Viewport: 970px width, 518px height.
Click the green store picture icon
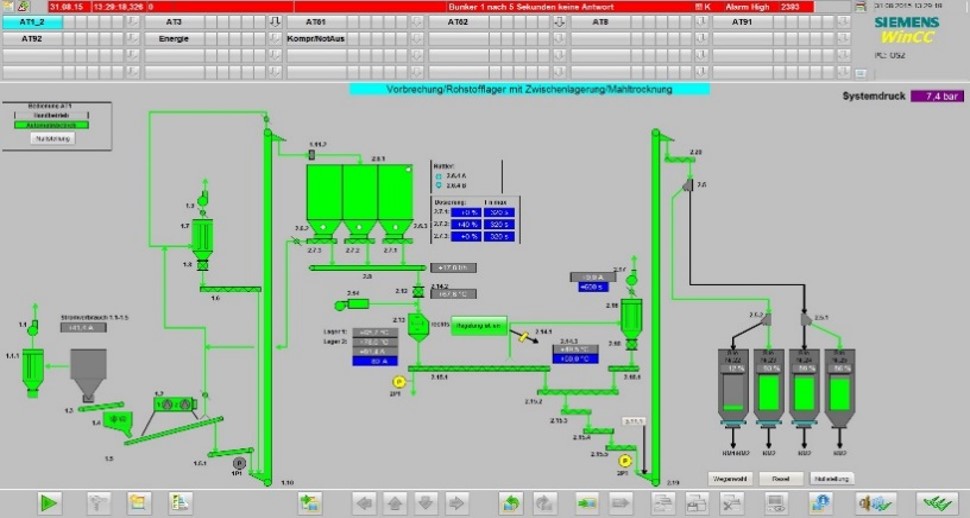(586, 503)
